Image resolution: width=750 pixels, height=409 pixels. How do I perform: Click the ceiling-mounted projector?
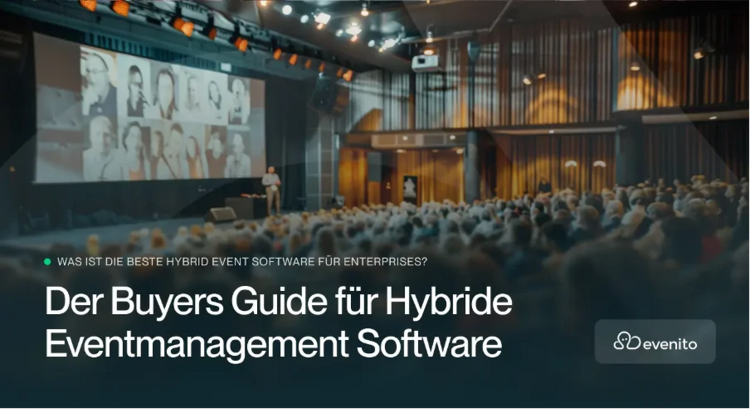(x=425, y=63)
